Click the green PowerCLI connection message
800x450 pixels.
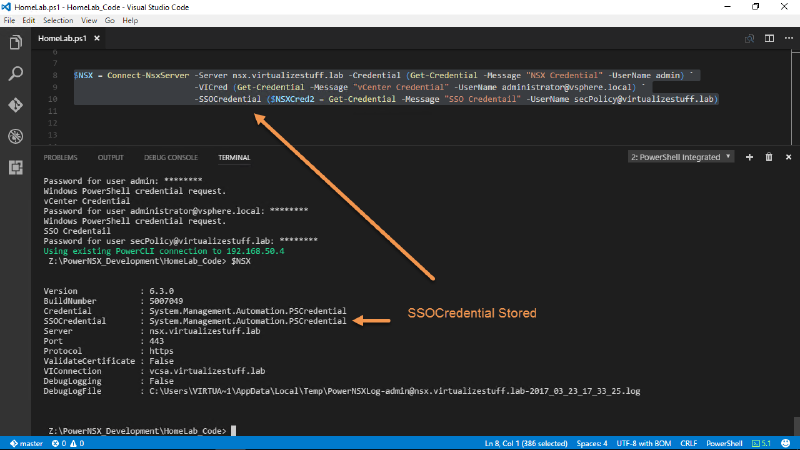164,251
